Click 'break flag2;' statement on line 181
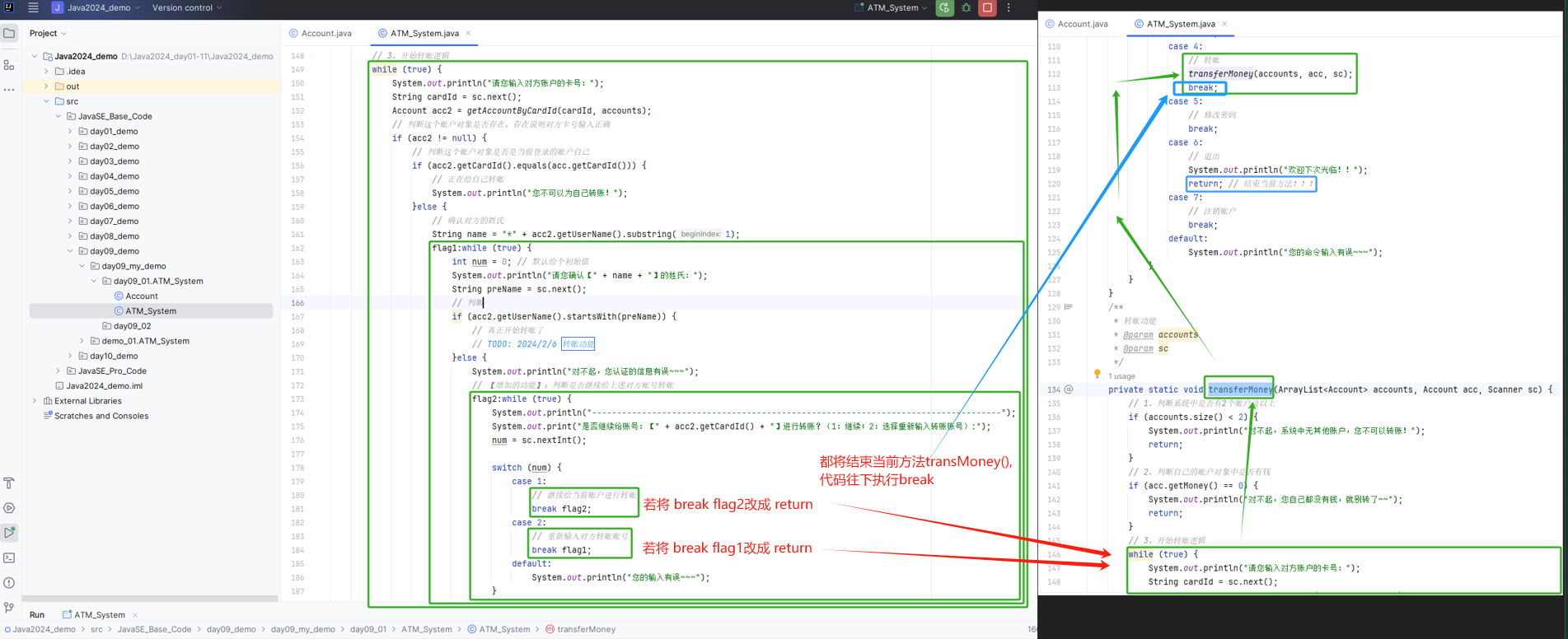 point(561,509)
